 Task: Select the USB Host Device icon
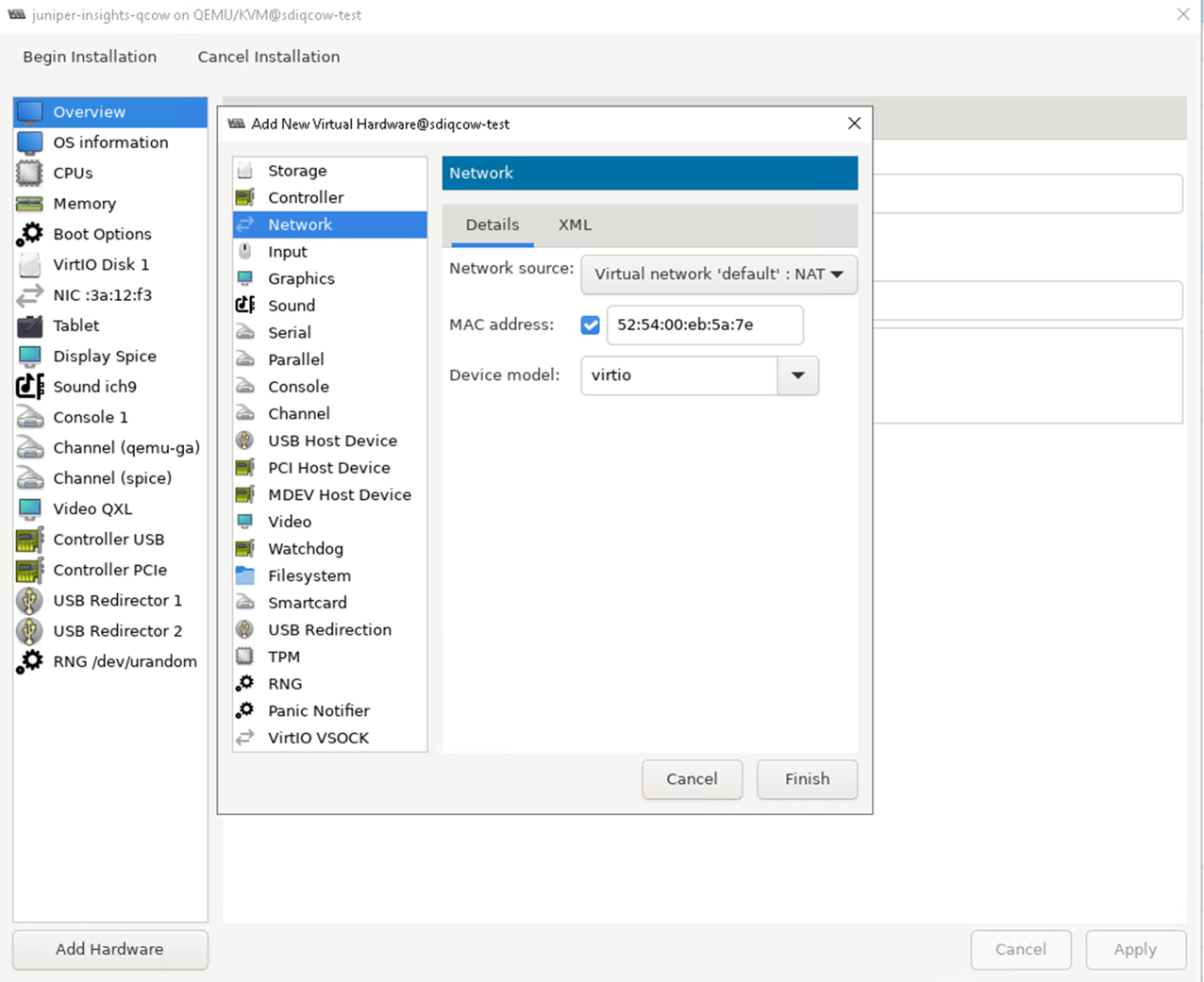(245, 441)
